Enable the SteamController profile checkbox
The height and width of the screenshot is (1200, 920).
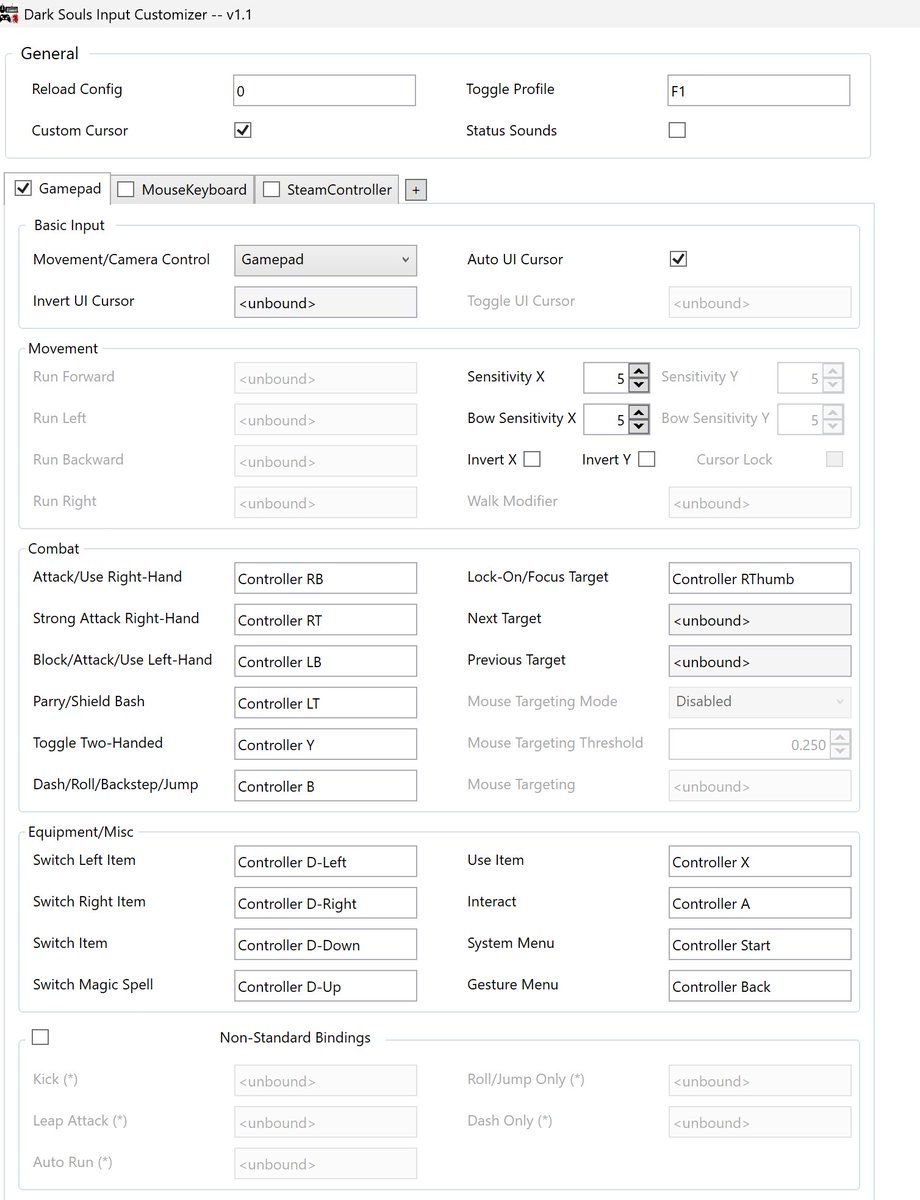point(271,189)
